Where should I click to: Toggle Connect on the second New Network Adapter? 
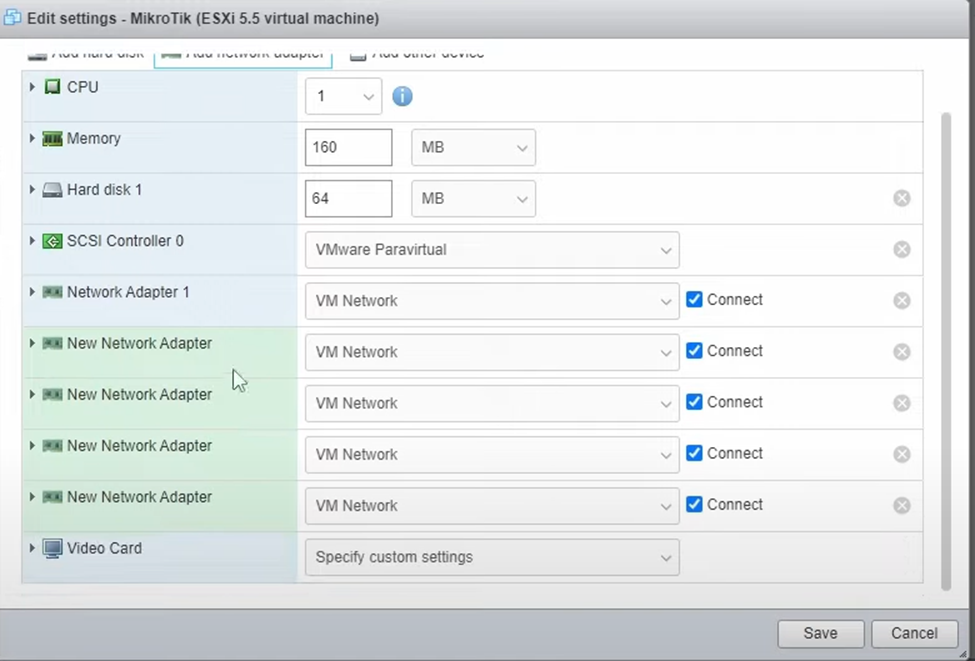coord(694,402)
